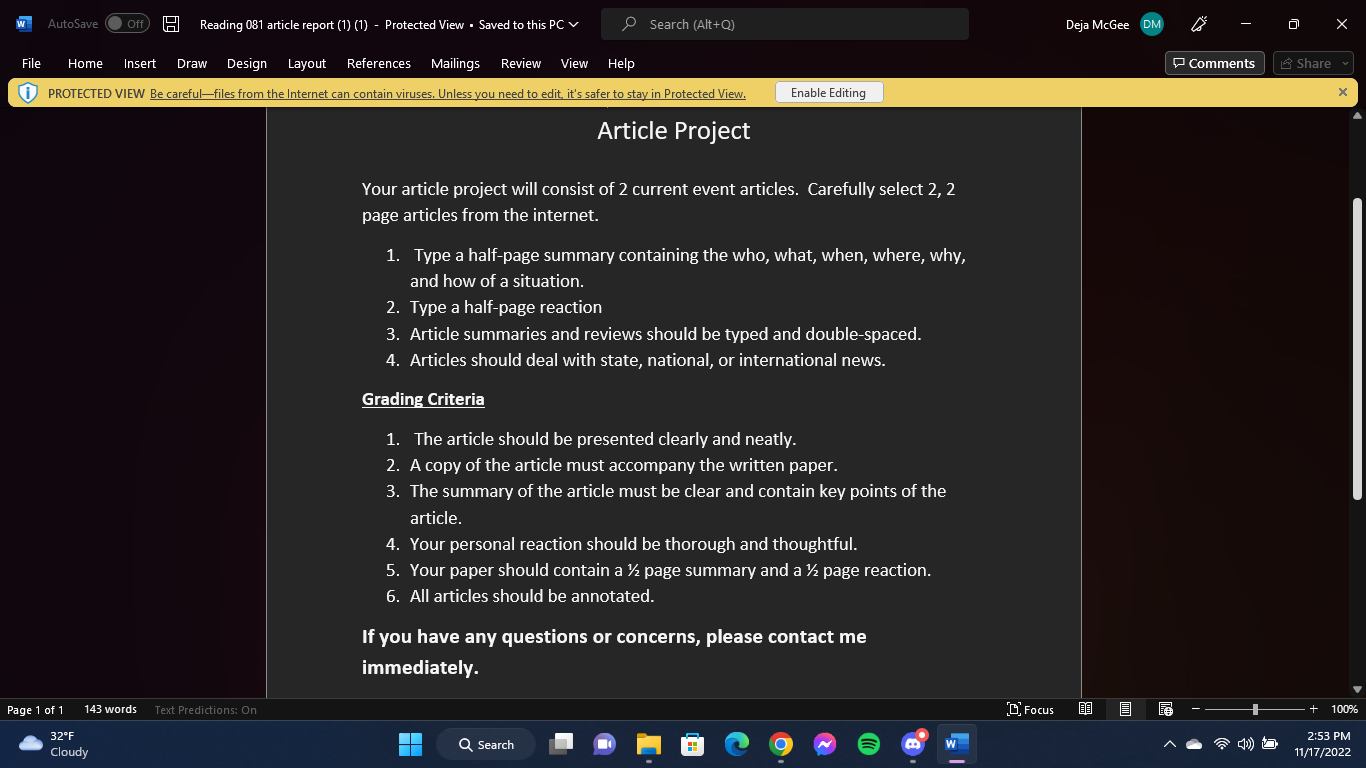Click the taskbar Search button
This screenshot has height=768, width=1366.
point(486,744)
